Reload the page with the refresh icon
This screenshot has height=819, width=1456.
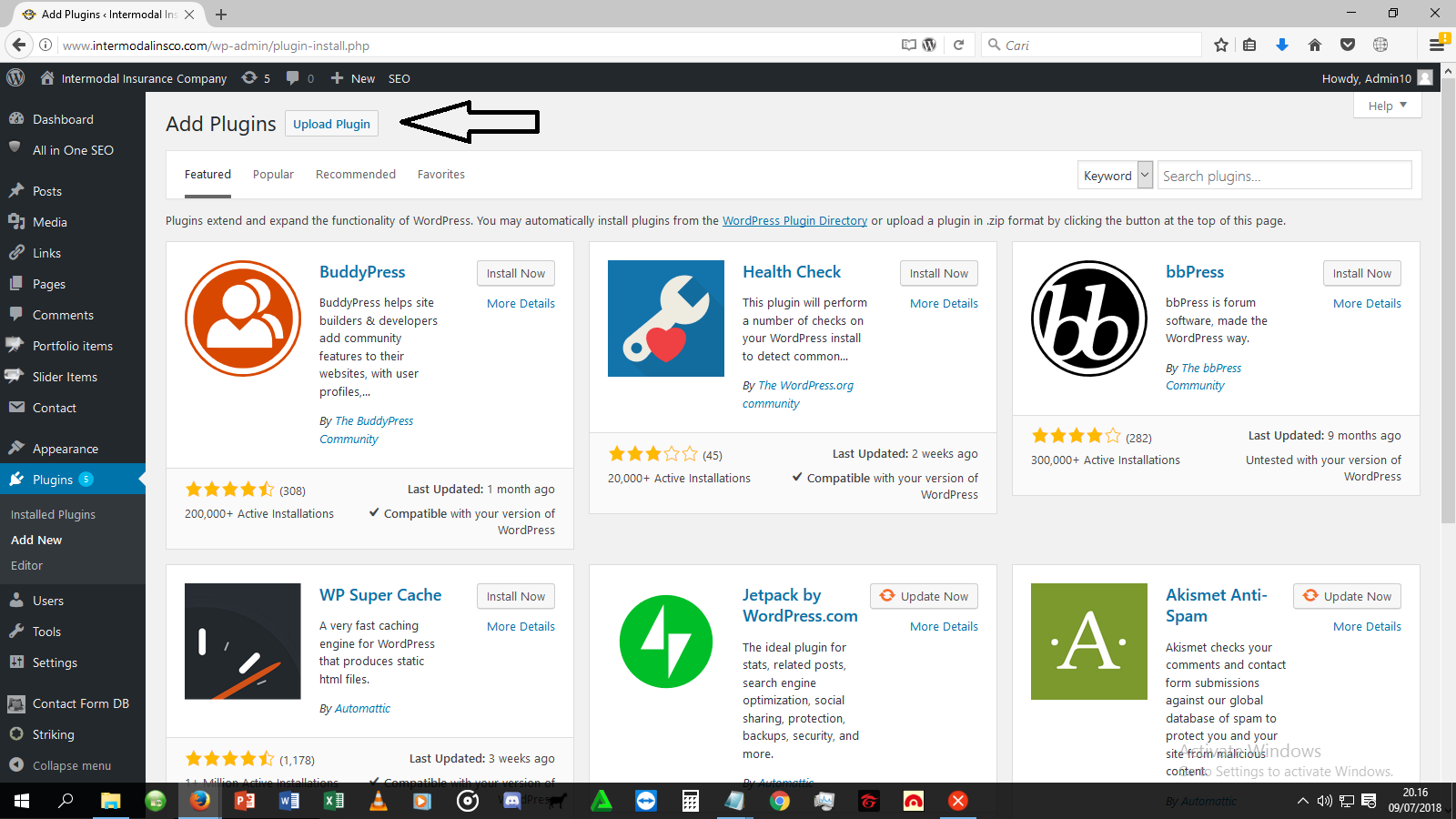958,45
